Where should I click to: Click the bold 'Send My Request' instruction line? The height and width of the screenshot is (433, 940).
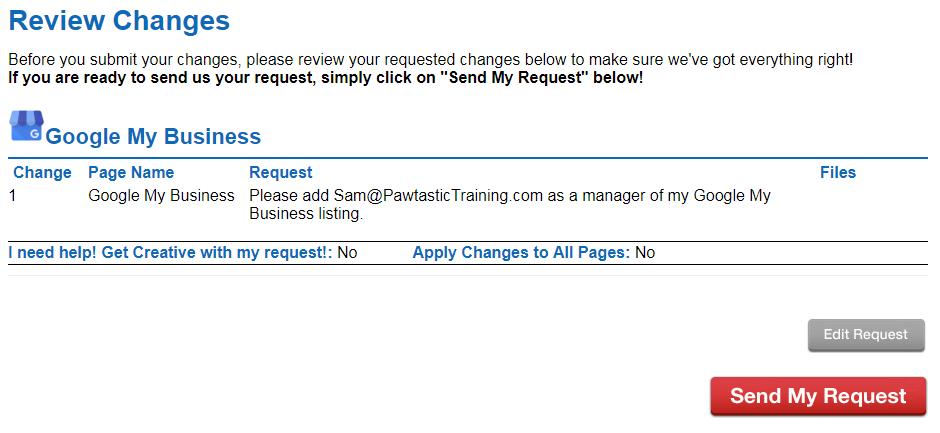point(326,79)
